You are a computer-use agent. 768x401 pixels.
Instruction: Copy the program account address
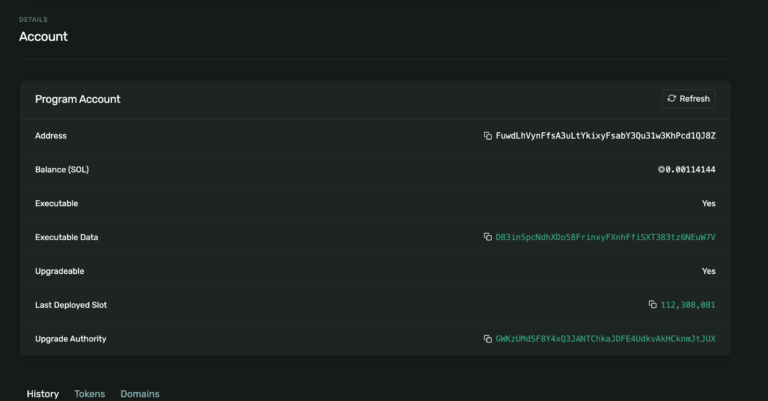[x=488, y=136]
